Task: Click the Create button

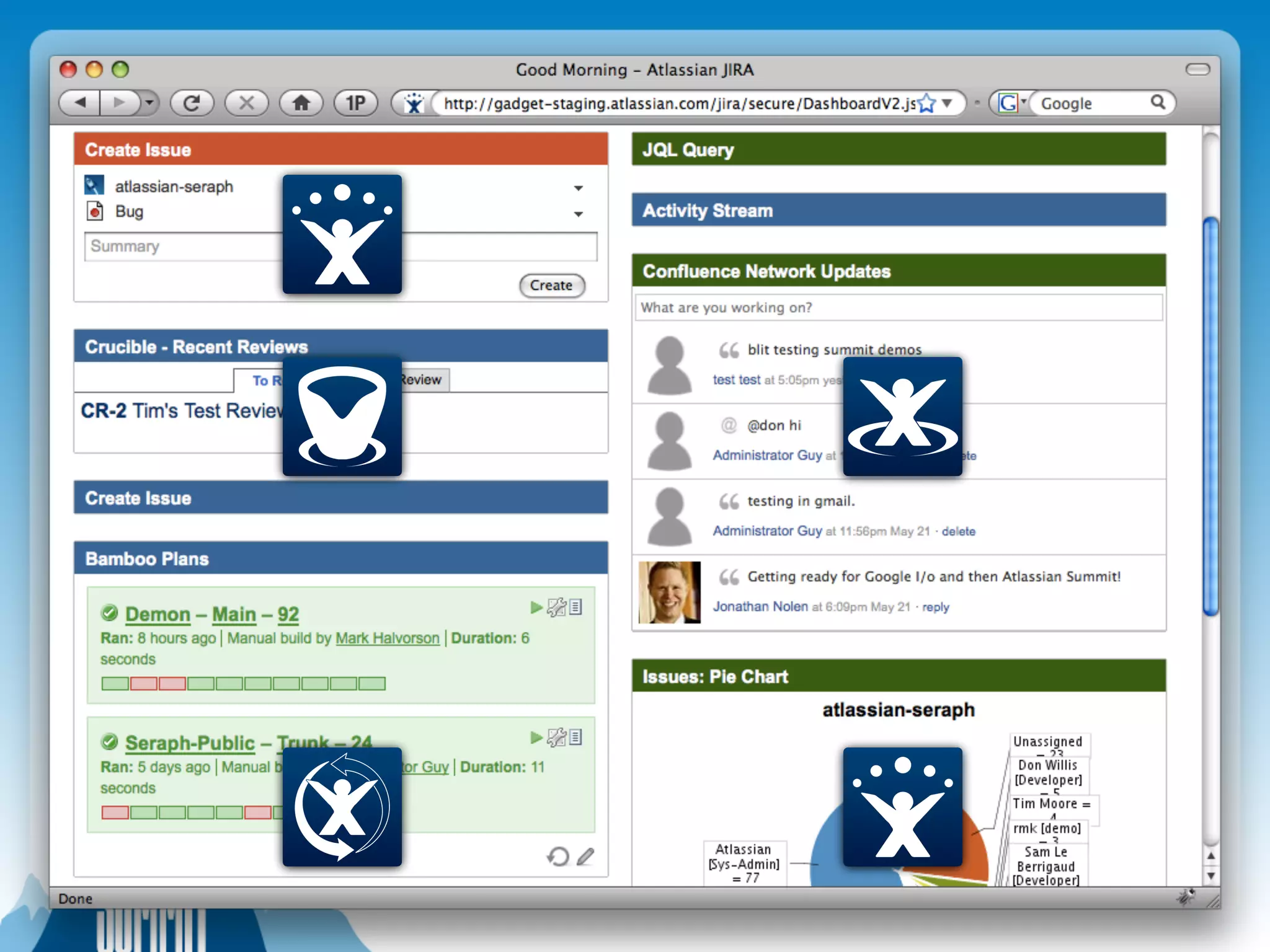Action: (552, 285)
